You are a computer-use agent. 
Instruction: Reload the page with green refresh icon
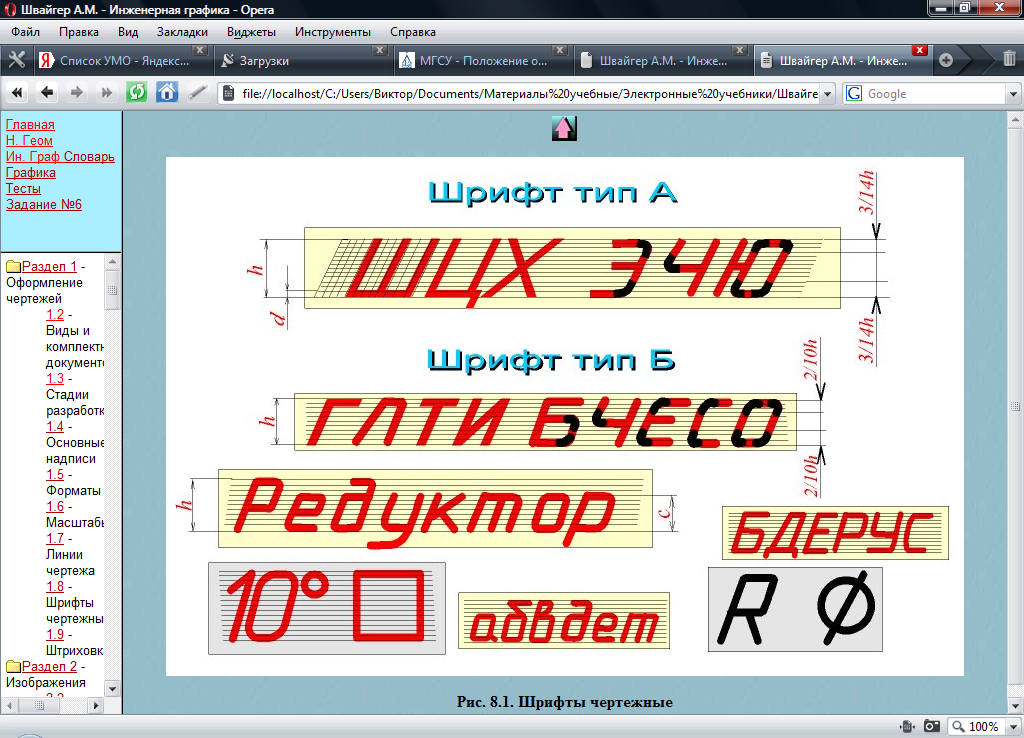136,93
